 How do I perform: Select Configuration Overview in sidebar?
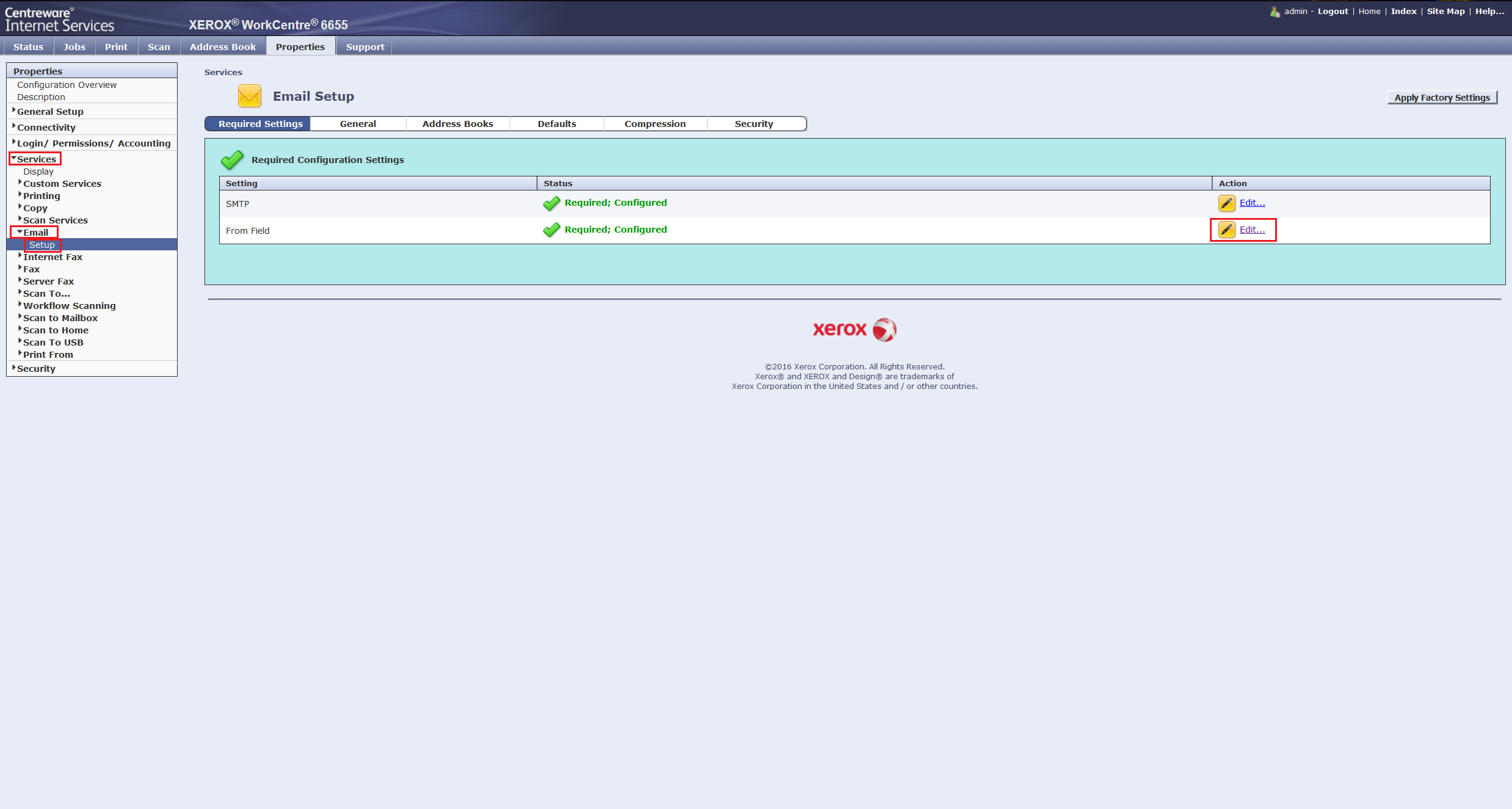[x=67, y=85]
